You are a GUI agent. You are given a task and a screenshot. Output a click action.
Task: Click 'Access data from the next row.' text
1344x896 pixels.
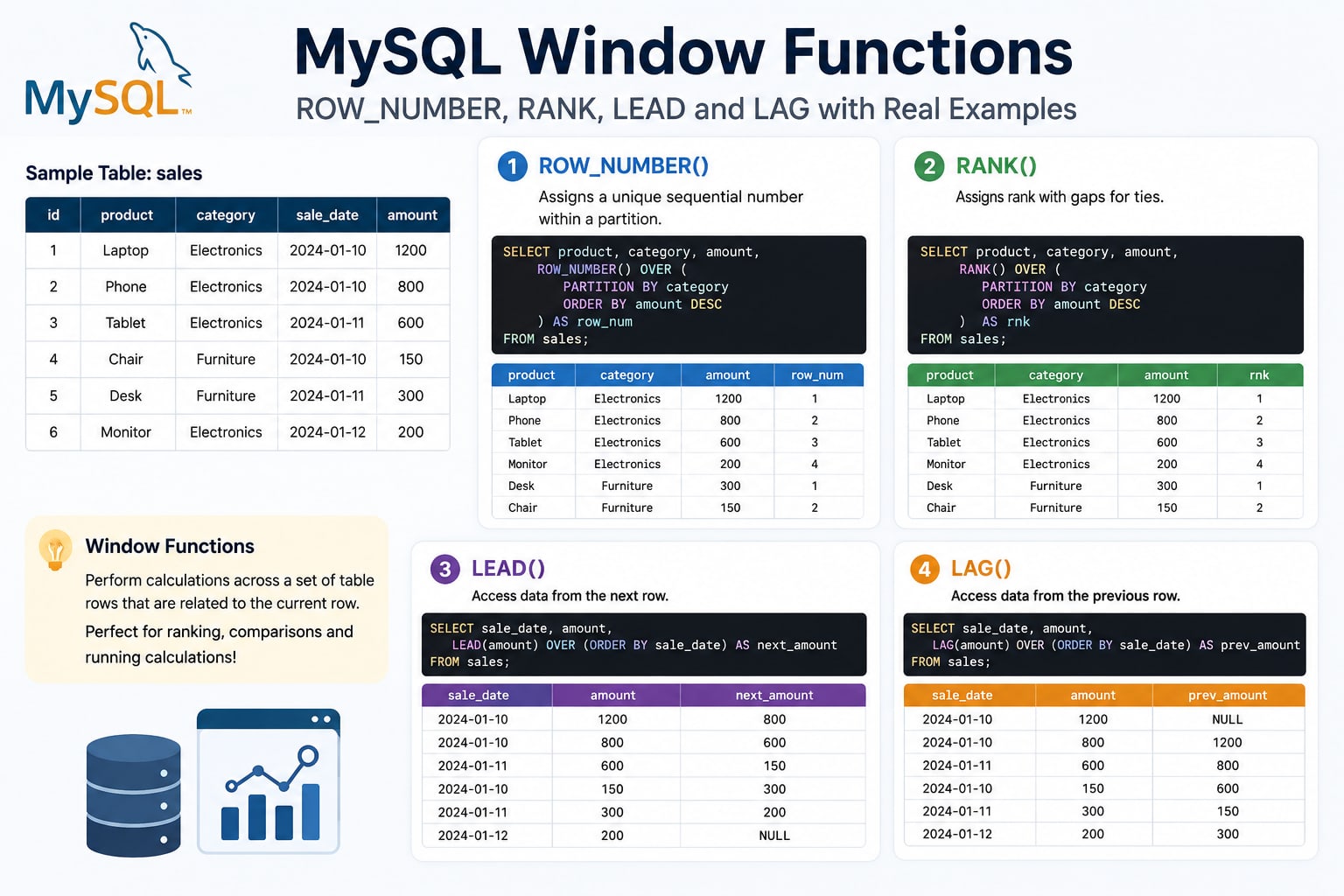pyautogui.click(x=570, y=596)
